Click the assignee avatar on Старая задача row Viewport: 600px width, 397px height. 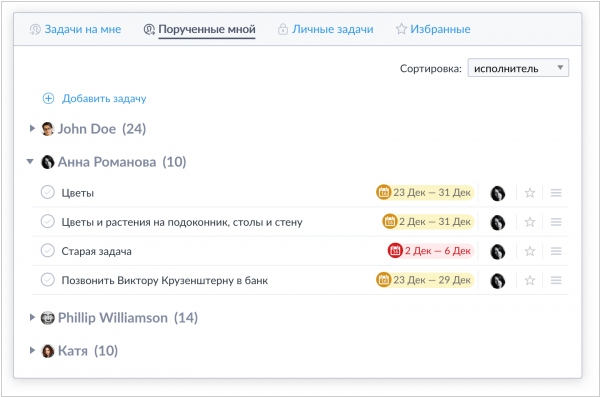pos(497,252)
